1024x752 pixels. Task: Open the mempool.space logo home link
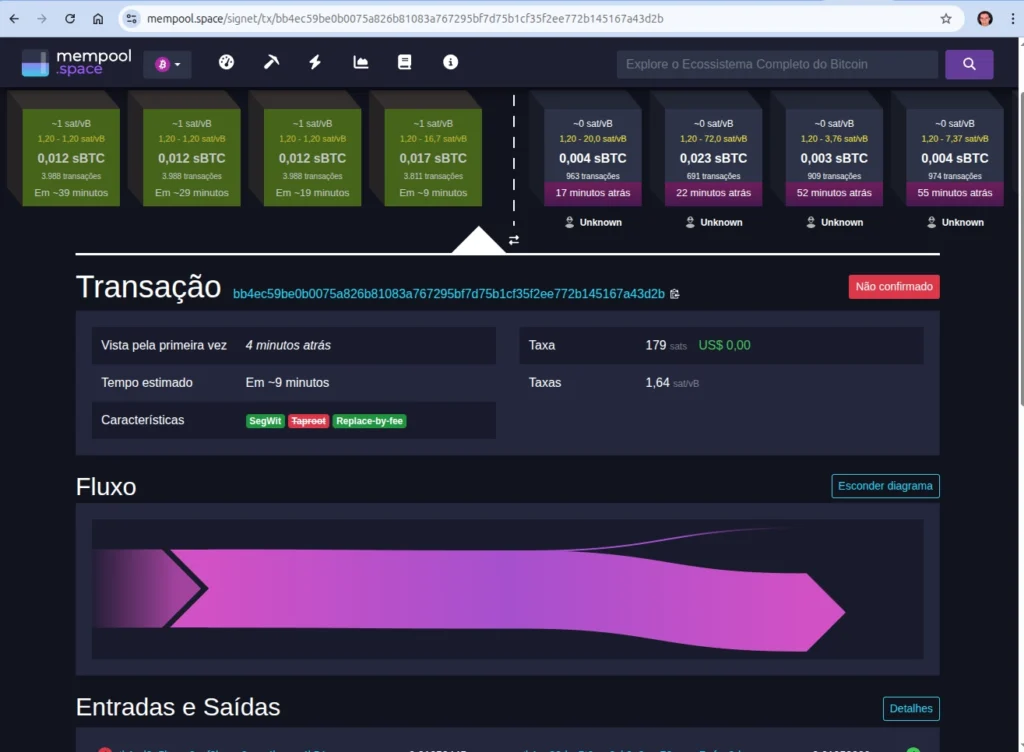point(75,62)
